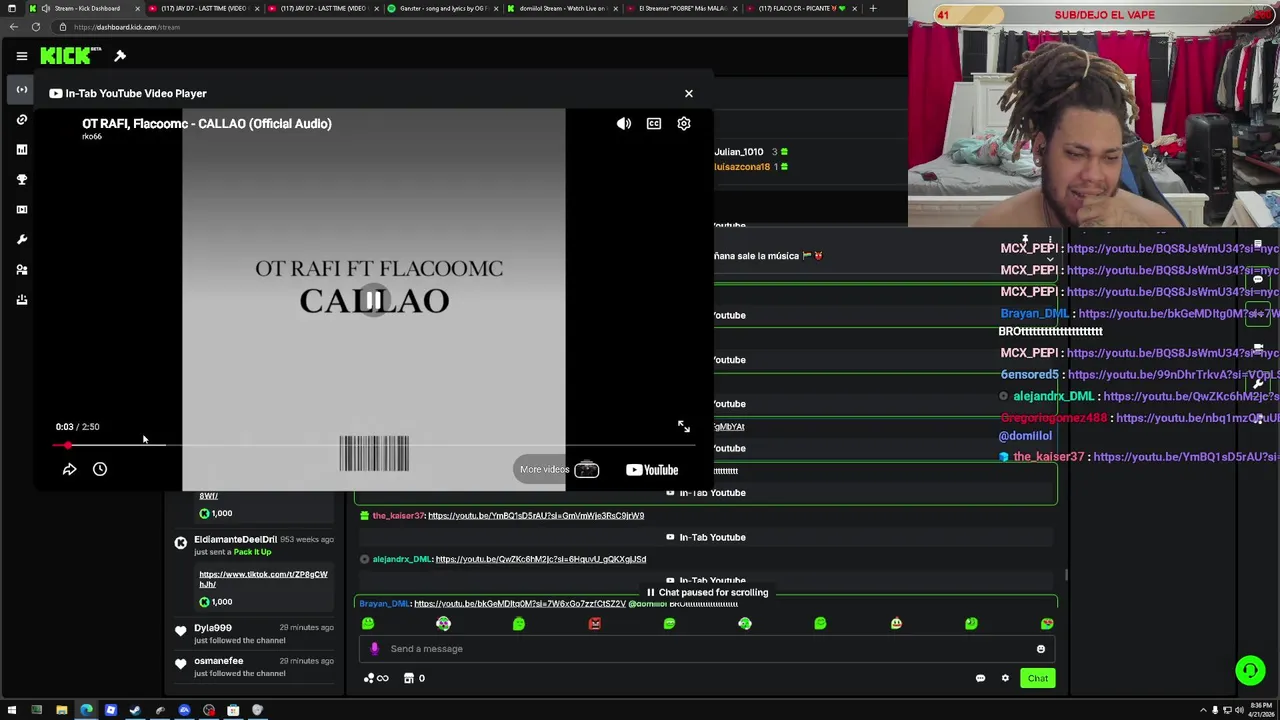Mute the YouTube player volume
Screen dimensions: 1280x720
[x=624, y=123]
